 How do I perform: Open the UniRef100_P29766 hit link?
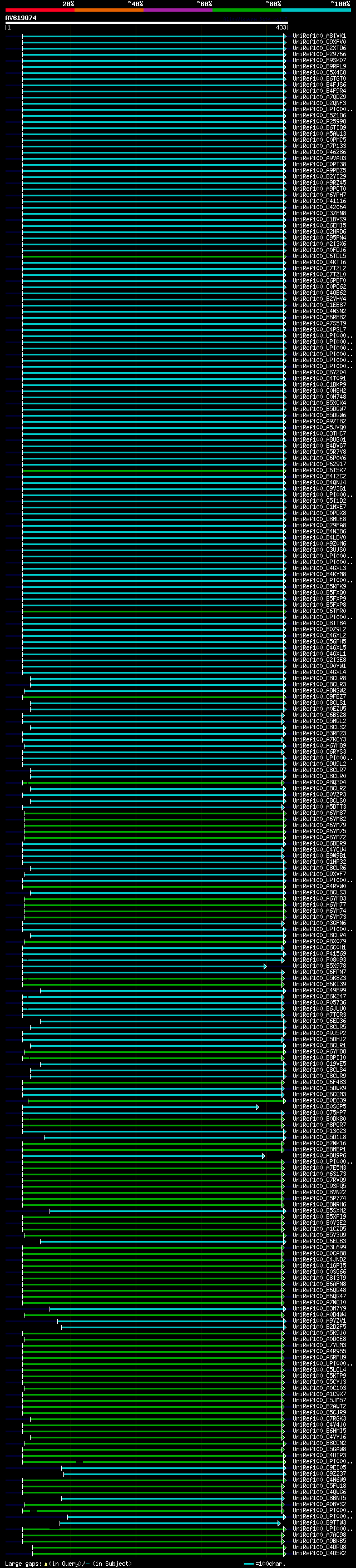[x=319, y=54]
